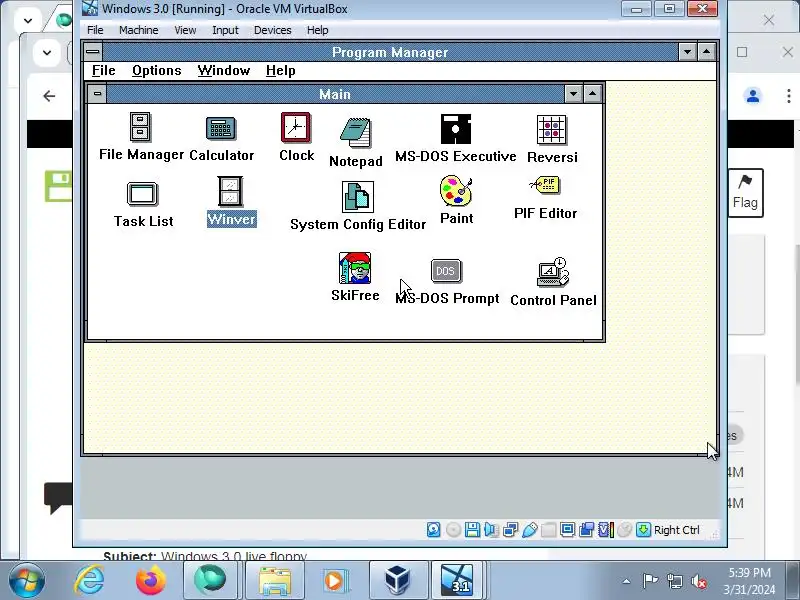Open Program Manager Options menu
This screenshot has width=800, height=600.
coord(157,70)
